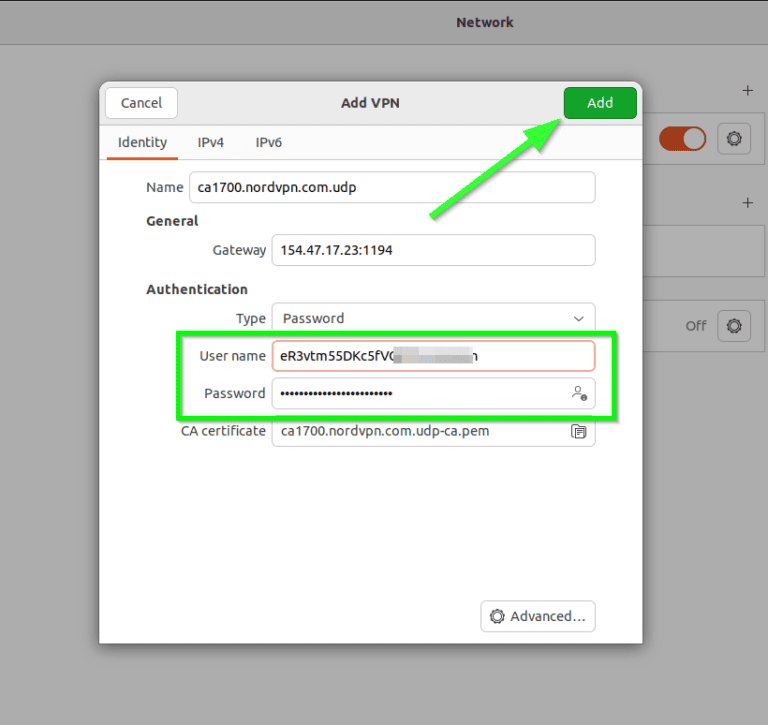Click the lower plus icon in Network panel
768x725 pixels.
(747, 203)
